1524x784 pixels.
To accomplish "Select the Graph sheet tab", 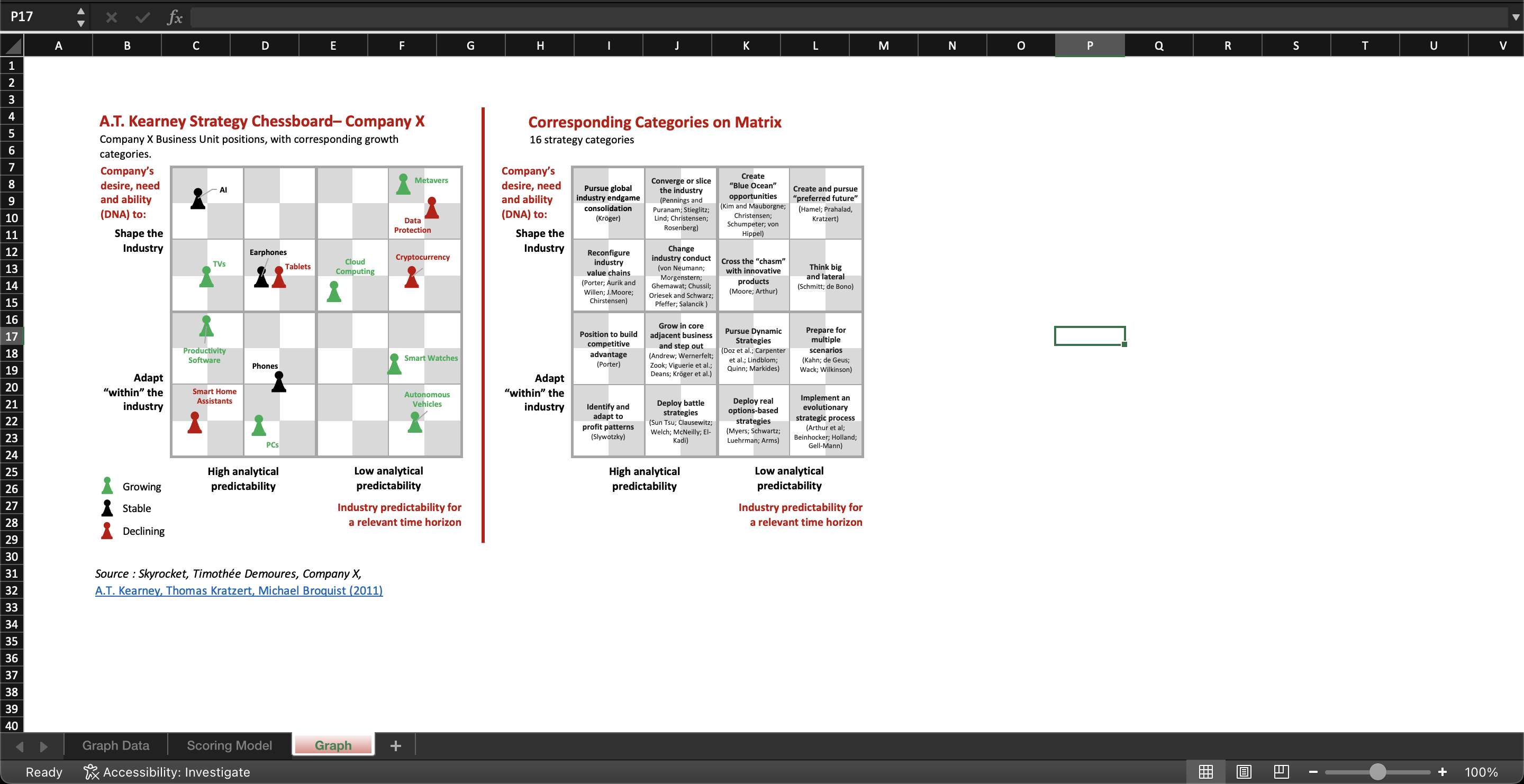I will point(333,745).
